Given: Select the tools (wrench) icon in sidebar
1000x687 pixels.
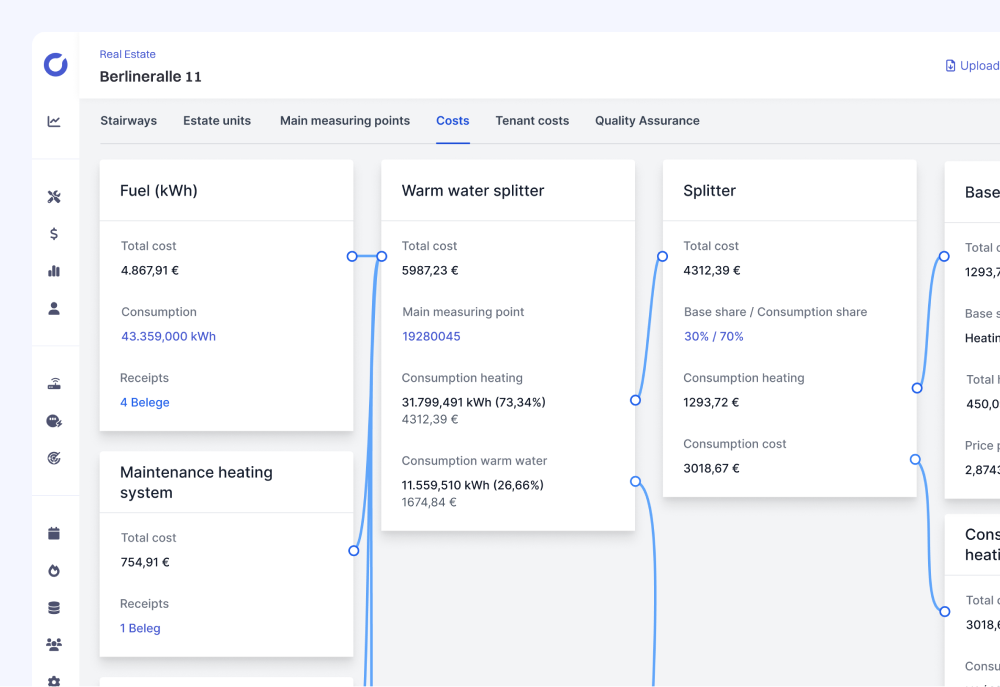Looking at the screenshot, I should tap(54, 196).
